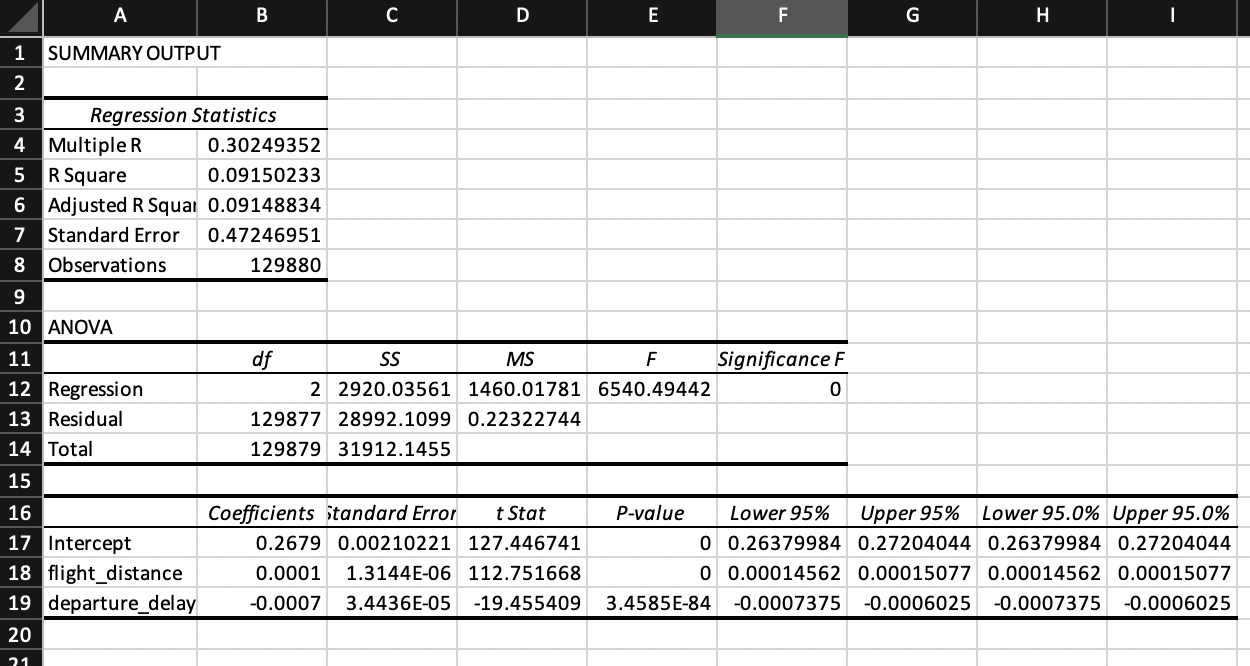Select the residual df value 129877
The height and width of the screenshot is (666, 1250).
(x=262, y=419)
